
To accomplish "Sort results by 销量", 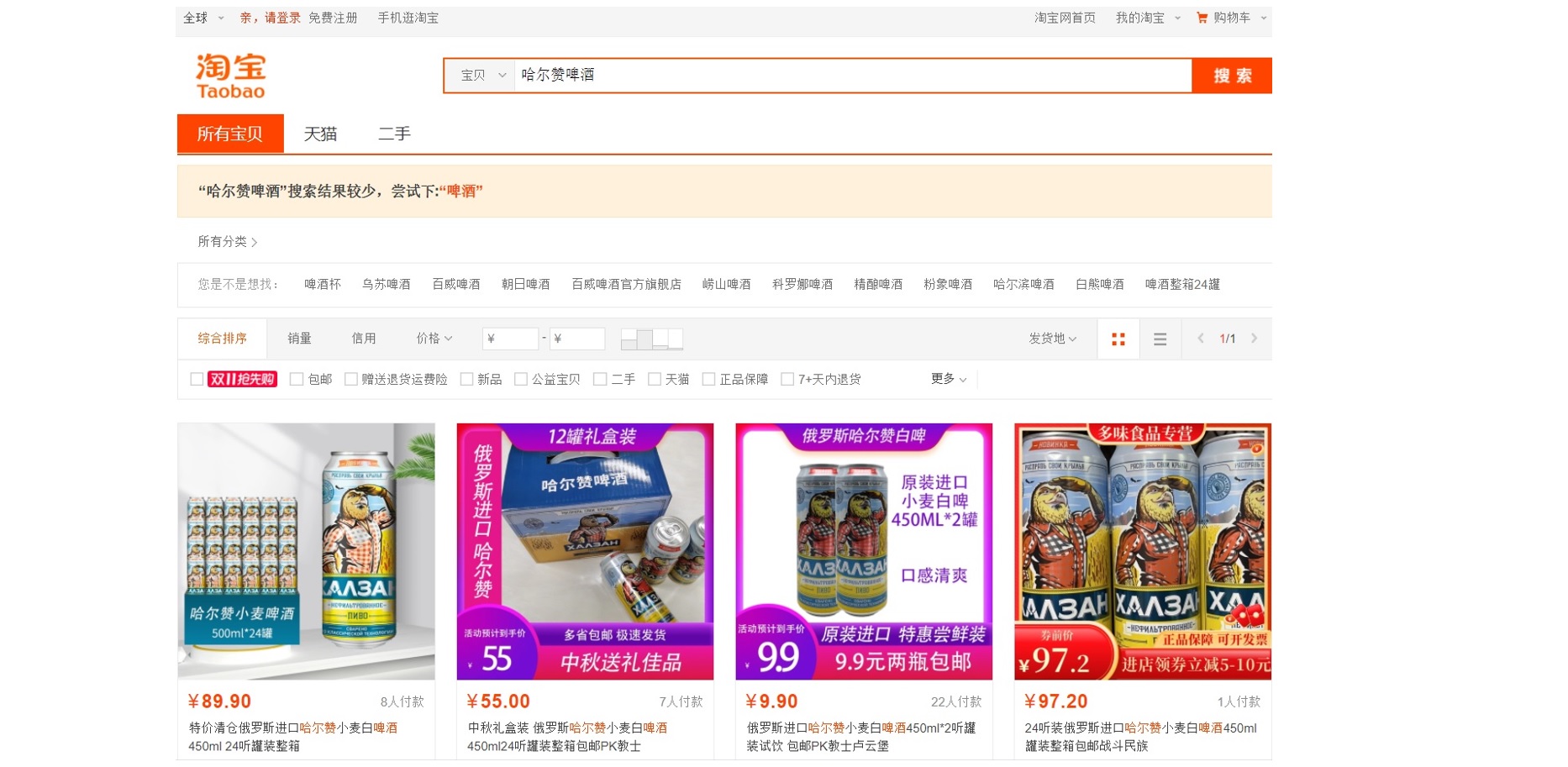I will [x=299, y=339].
